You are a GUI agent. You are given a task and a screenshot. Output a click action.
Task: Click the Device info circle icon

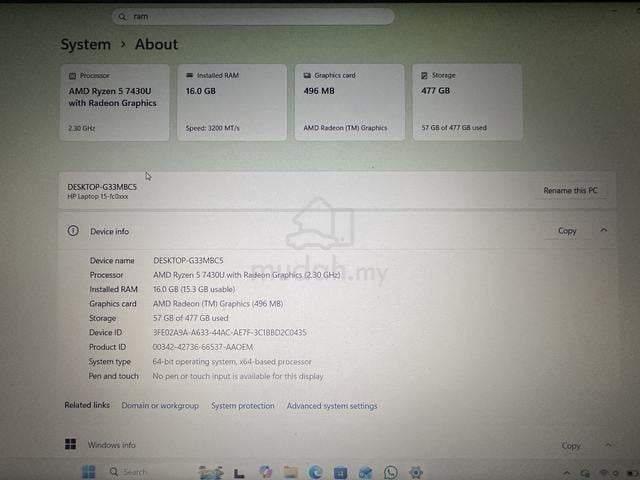coord(73,231)
